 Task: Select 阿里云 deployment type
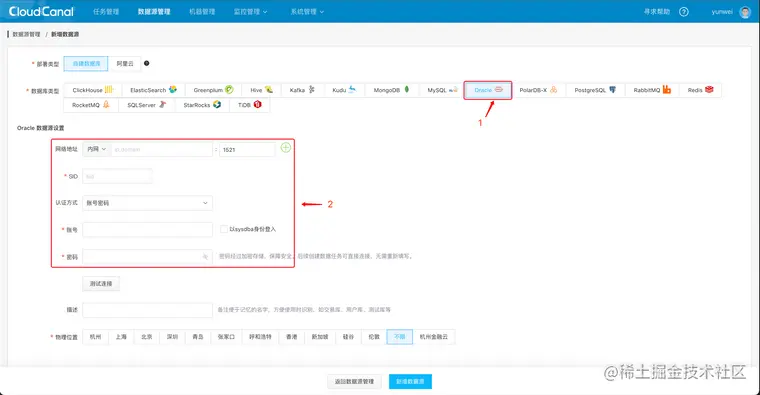click(x=125, y=63)
